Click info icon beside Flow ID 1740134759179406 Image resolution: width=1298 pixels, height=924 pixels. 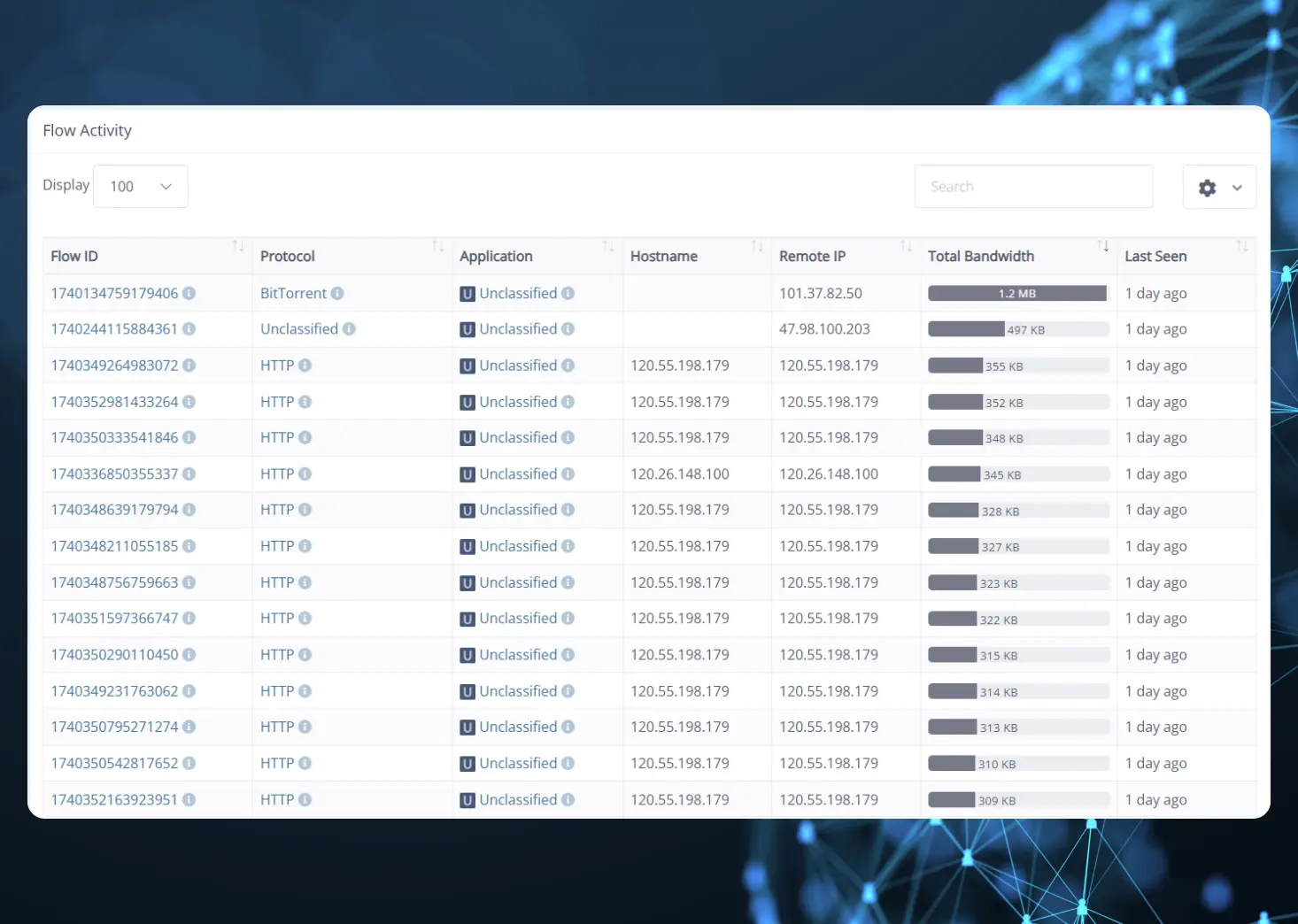point(189,294)
